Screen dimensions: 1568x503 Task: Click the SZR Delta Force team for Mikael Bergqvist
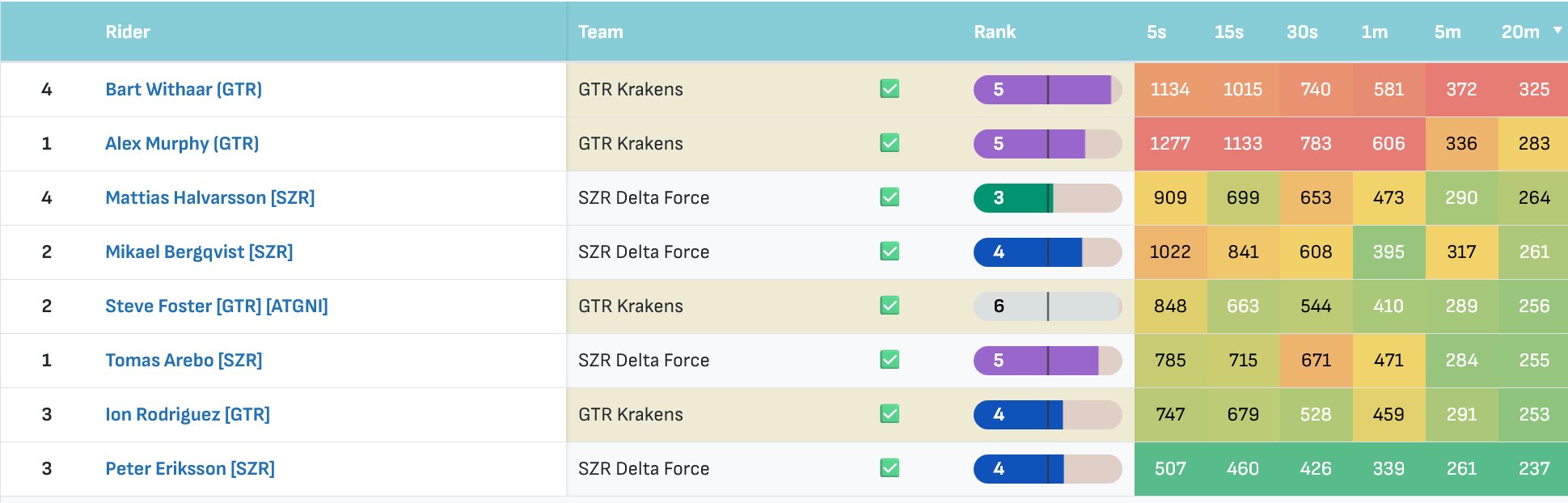(x=644, y=251)
